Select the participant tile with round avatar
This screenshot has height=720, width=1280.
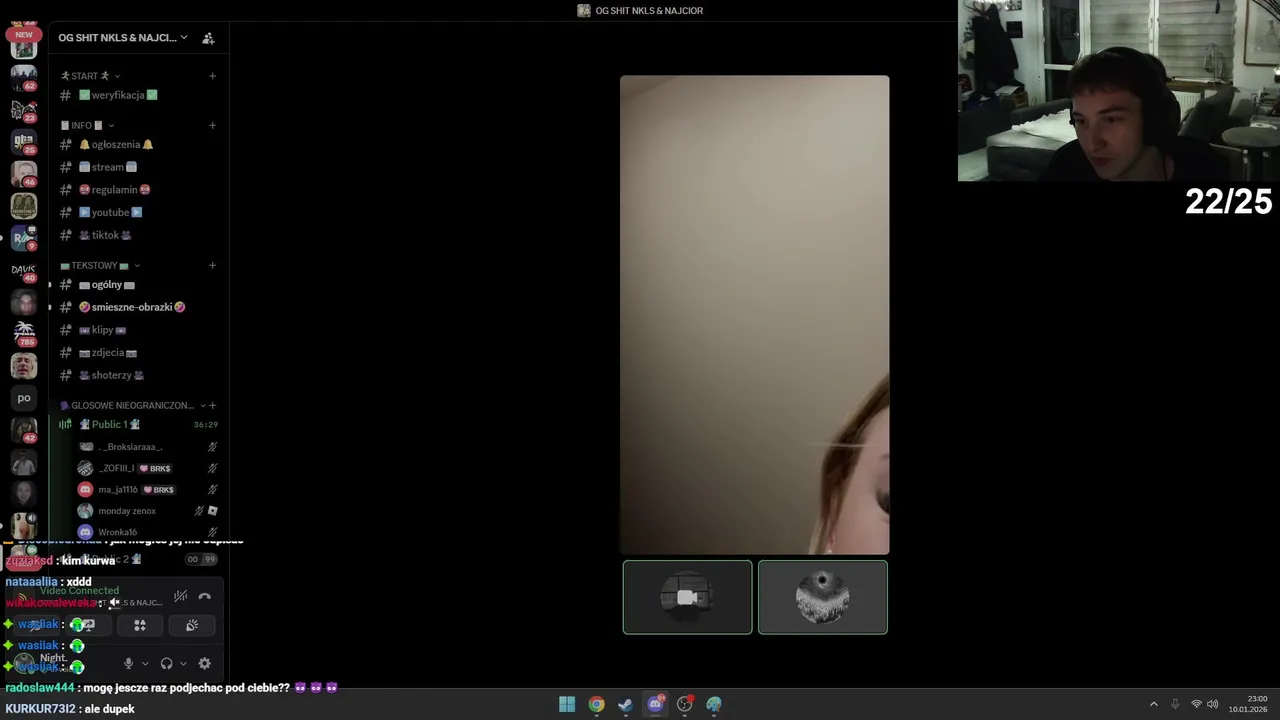[x=822, y=597]
